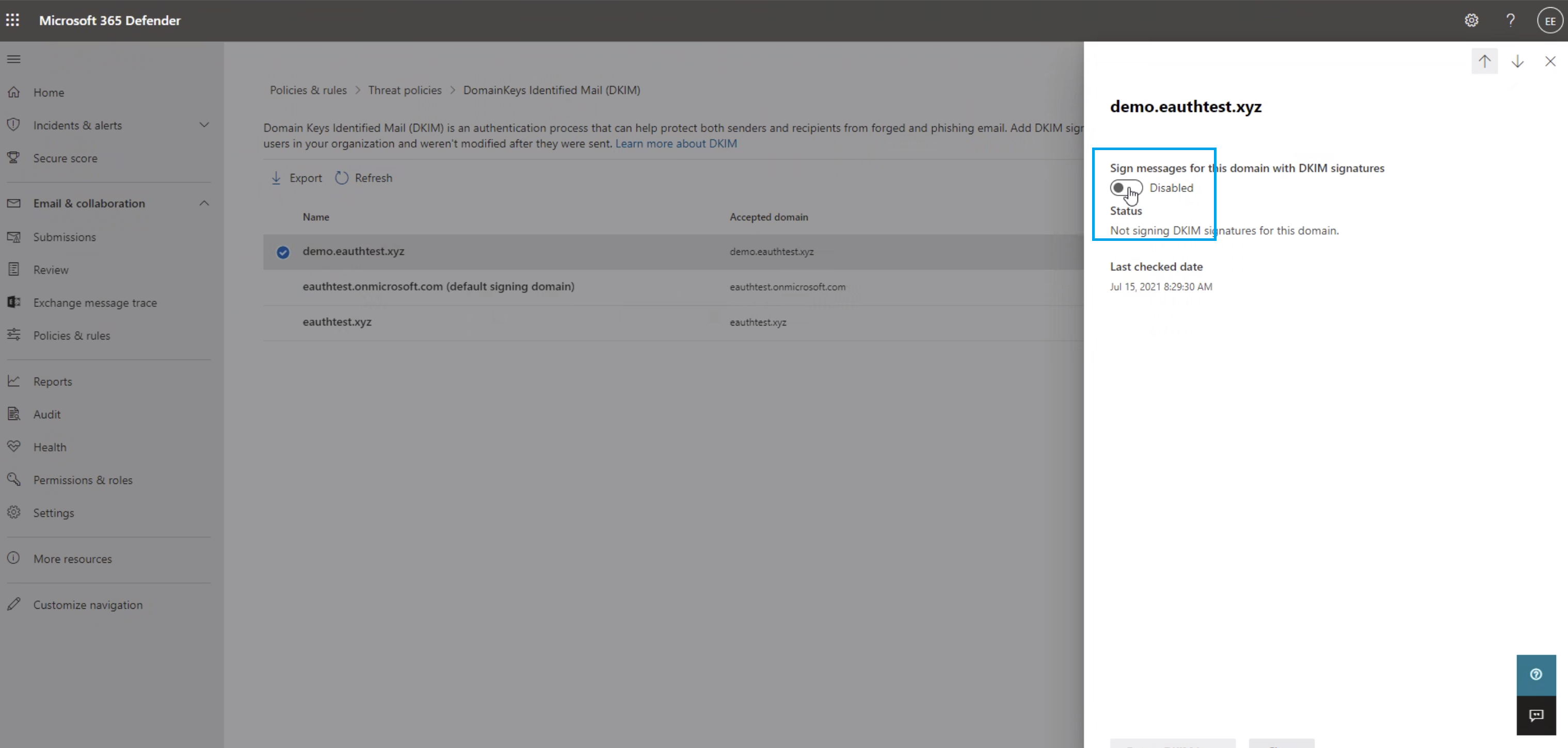The image size is (1568, 748).
Task: Collapse navigation with hamburger icon
Action: click(x=13, y=59)
